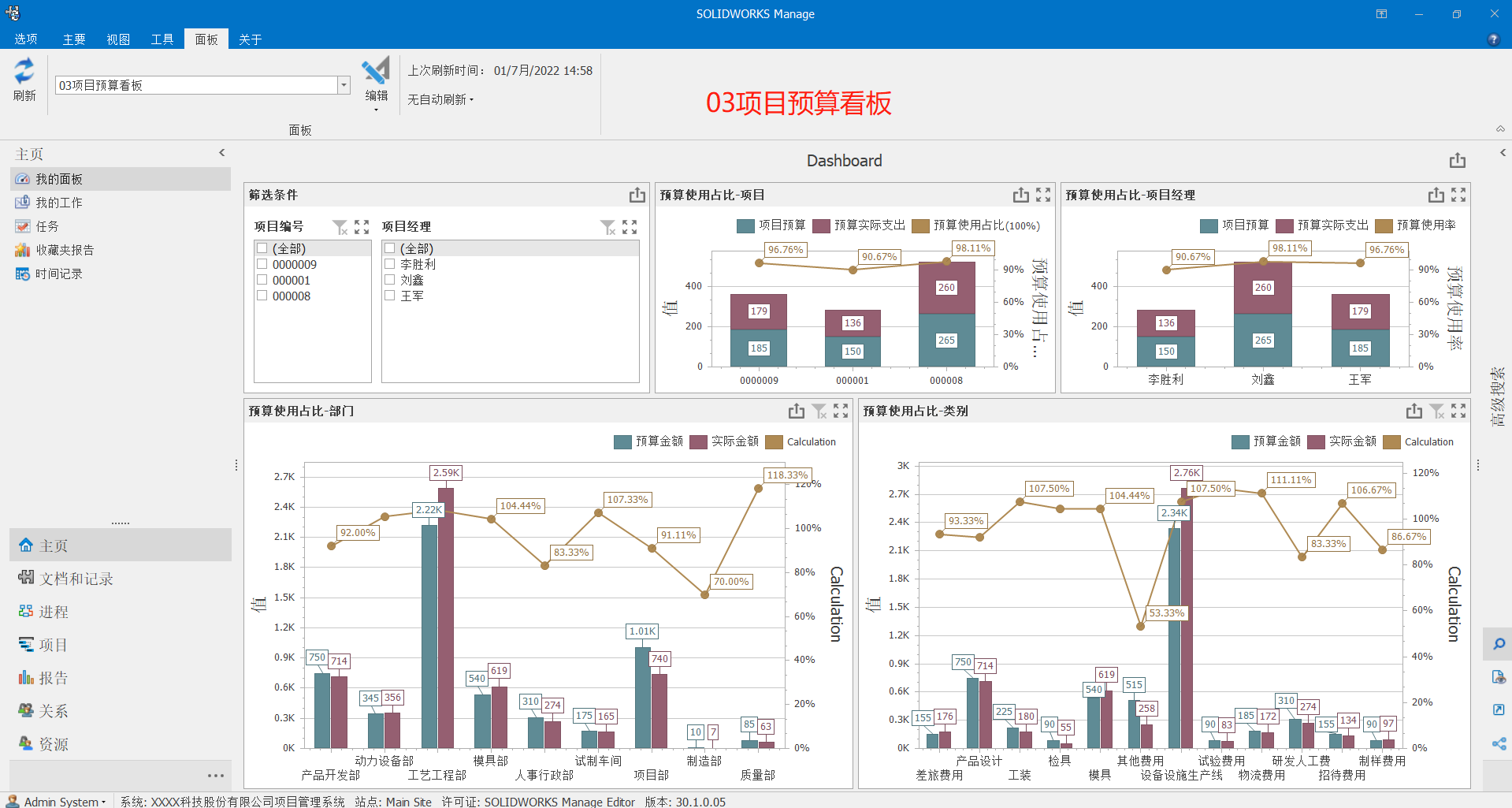
Task: Open the 工具 menu tab
Action: (162, 39)
